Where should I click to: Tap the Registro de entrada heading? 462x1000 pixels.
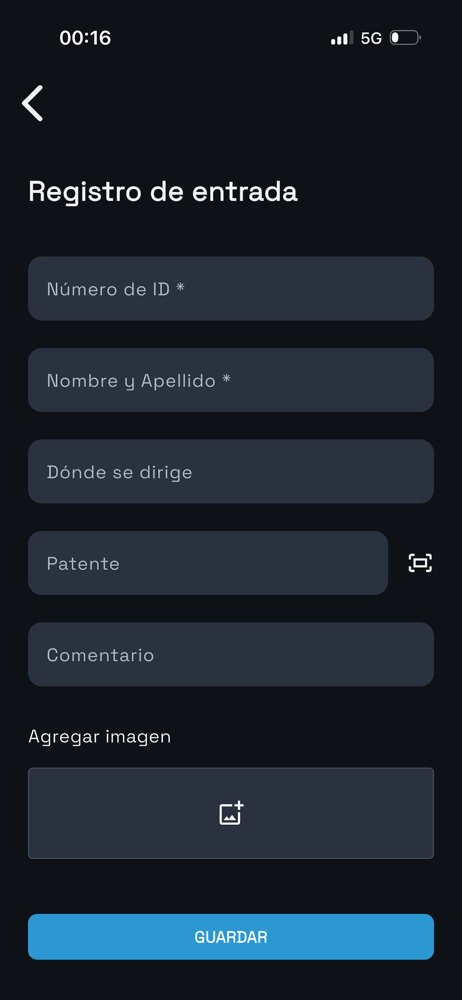click(x=163, y=192)
